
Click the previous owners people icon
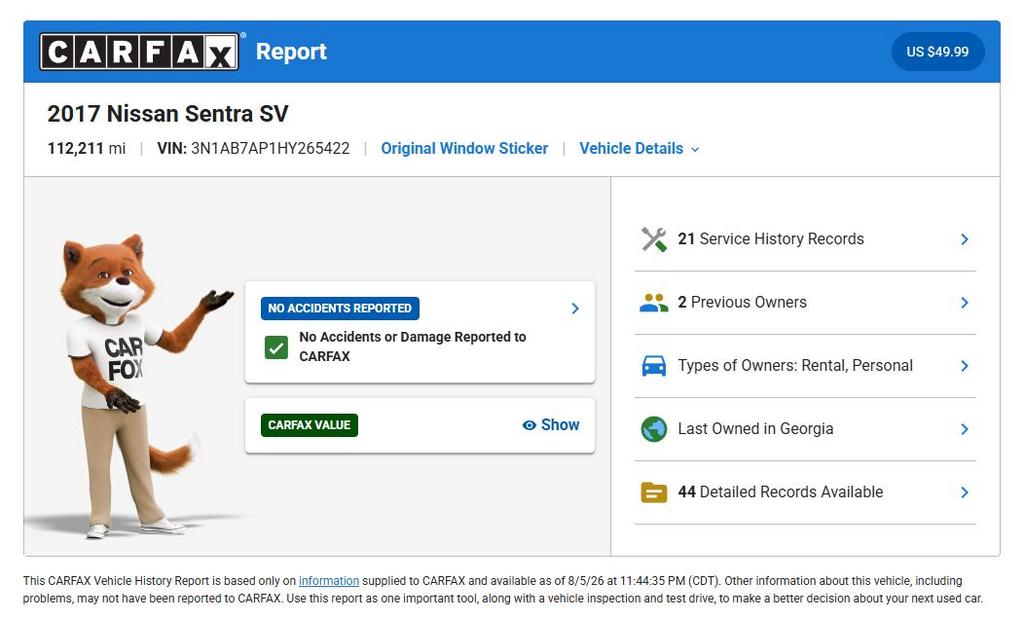pyautogui.click(x=654, y=302)
